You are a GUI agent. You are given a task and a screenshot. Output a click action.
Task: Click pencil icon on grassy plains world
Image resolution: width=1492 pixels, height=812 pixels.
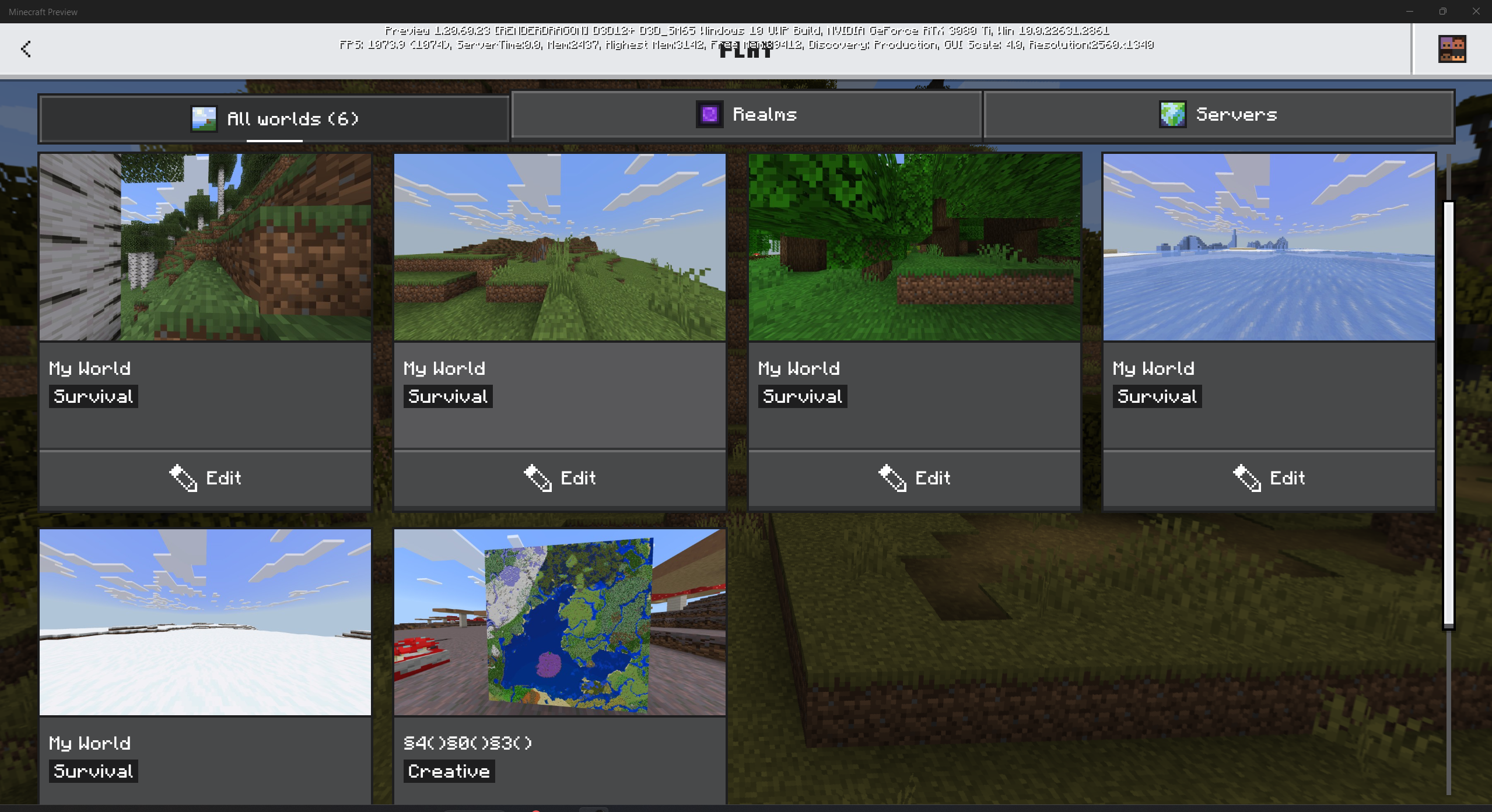538,478
